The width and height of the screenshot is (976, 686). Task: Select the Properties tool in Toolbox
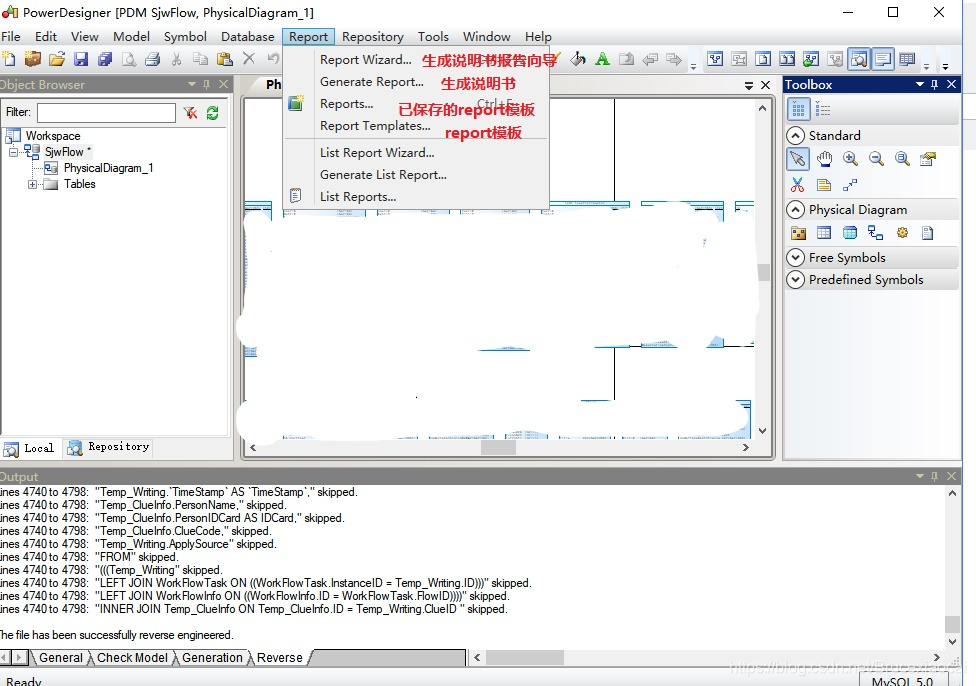928,159
